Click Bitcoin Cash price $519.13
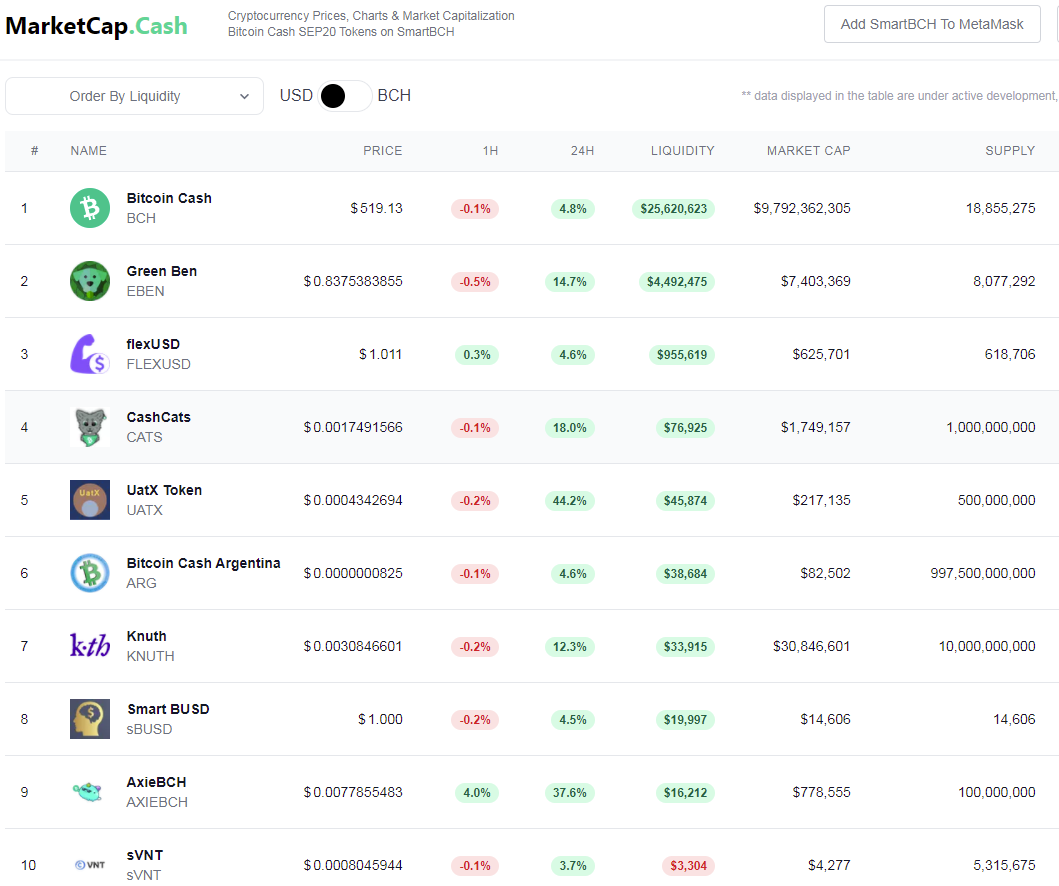 click(376, 208)
